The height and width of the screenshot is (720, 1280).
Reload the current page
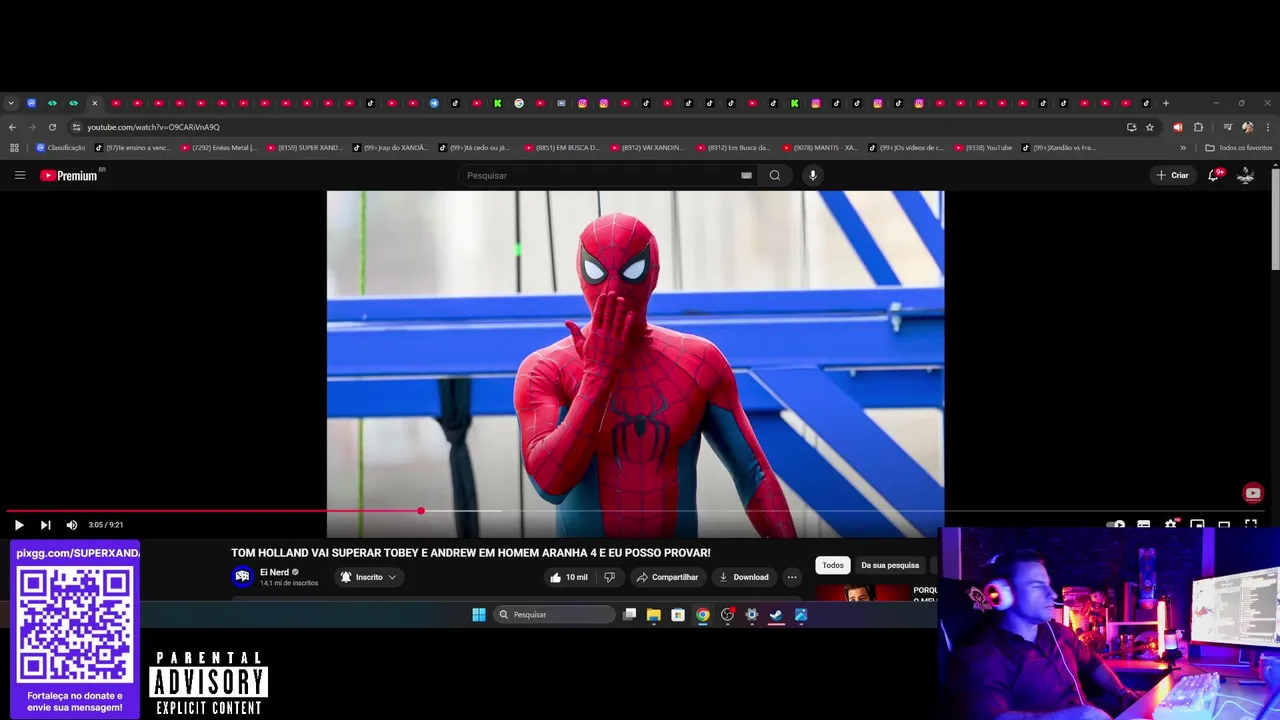[52, 127]
